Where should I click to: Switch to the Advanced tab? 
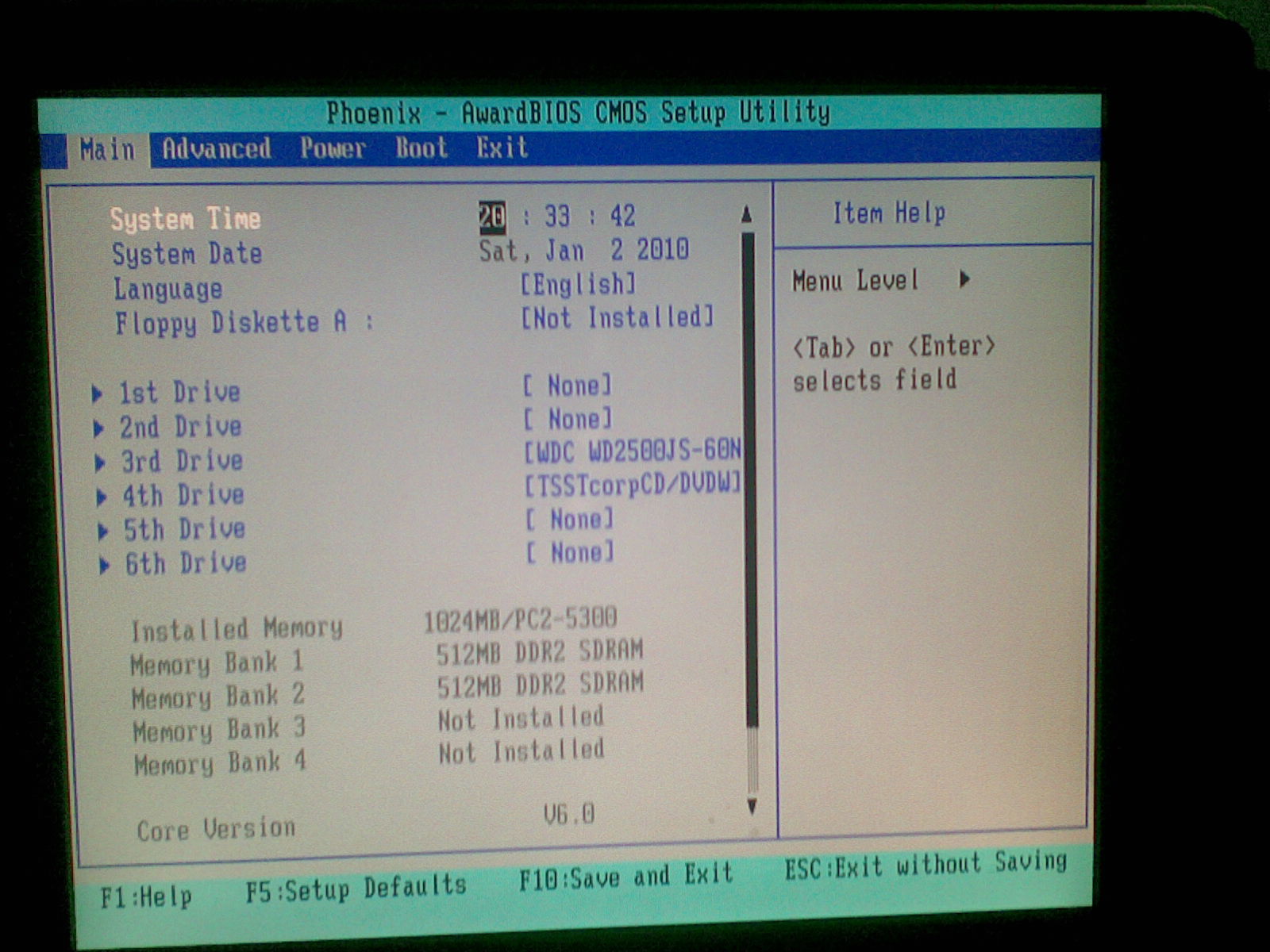click(217, 148)
